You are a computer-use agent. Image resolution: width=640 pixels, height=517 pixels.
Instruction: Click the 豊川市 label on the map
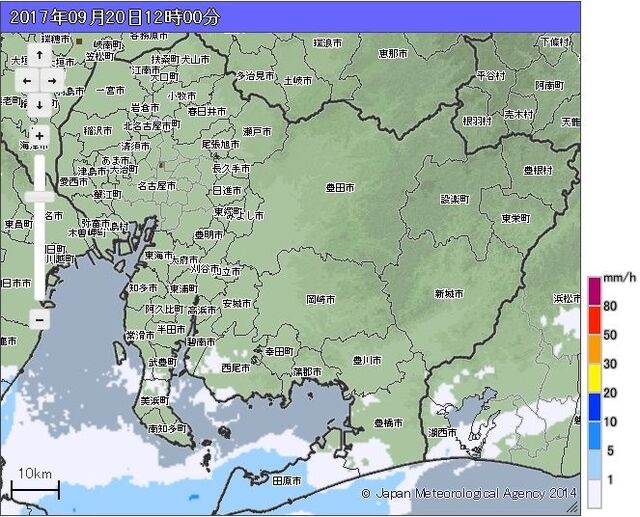(367, 360)
